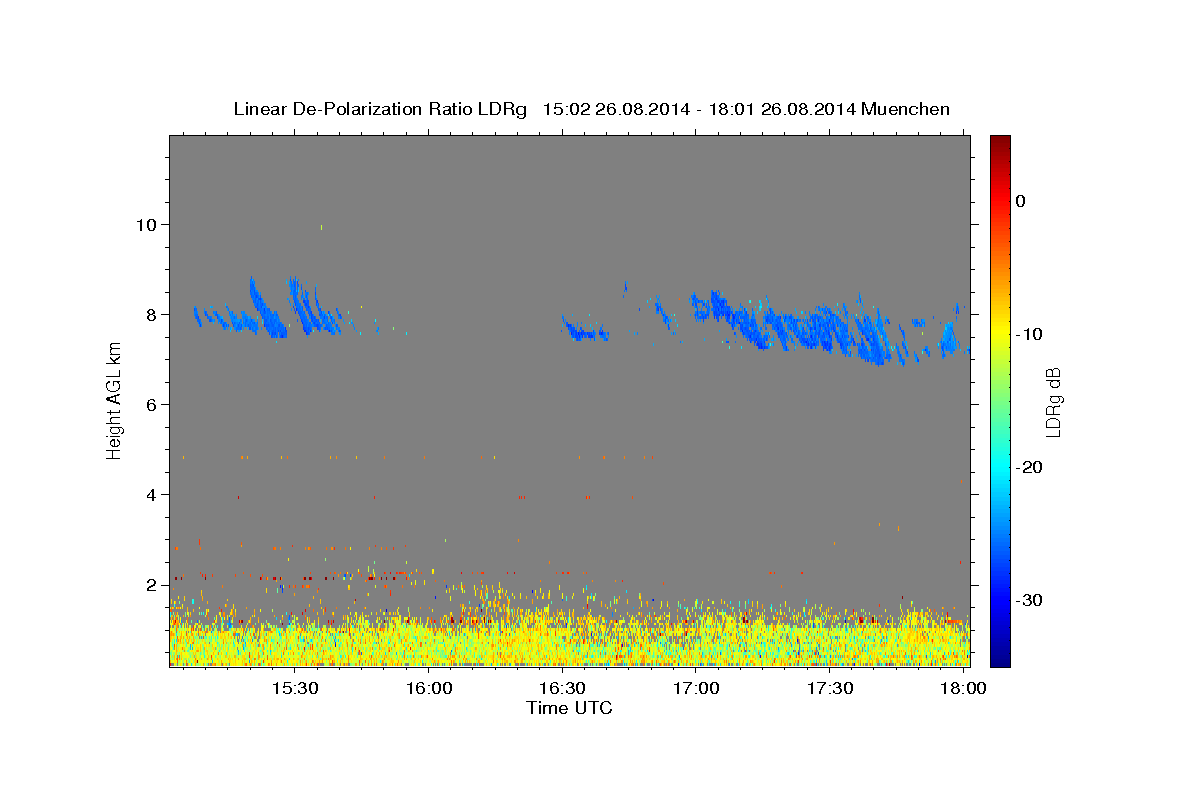The image size is (1200, 800).
Task: Click the '16:30' time tick label
Action: [563, 688]
